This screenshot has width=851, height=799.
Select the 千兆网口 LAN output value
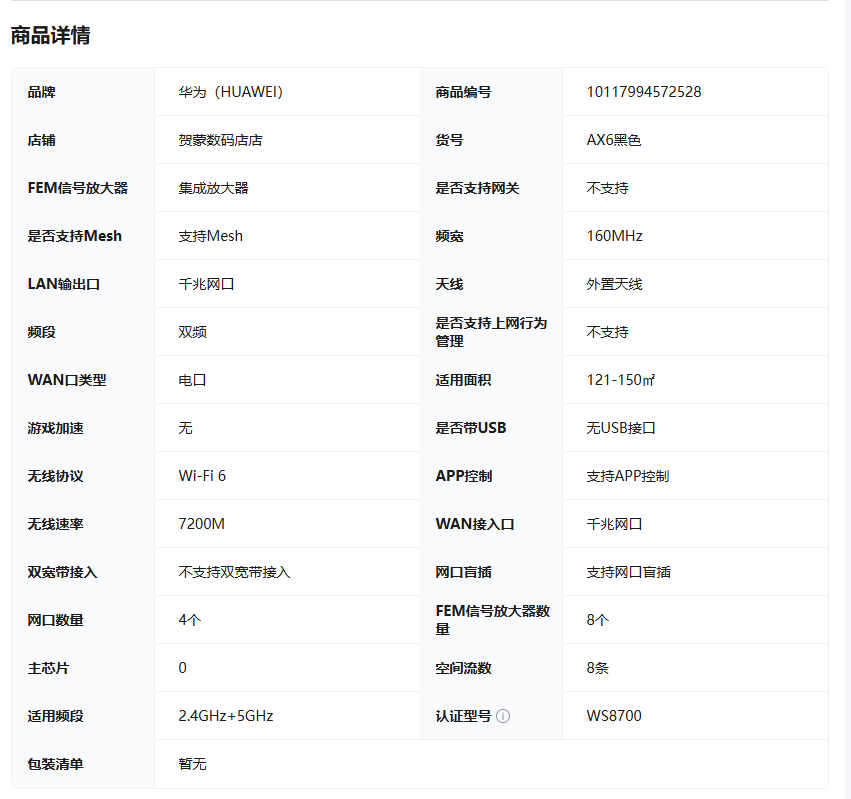[x=205, y=284]
